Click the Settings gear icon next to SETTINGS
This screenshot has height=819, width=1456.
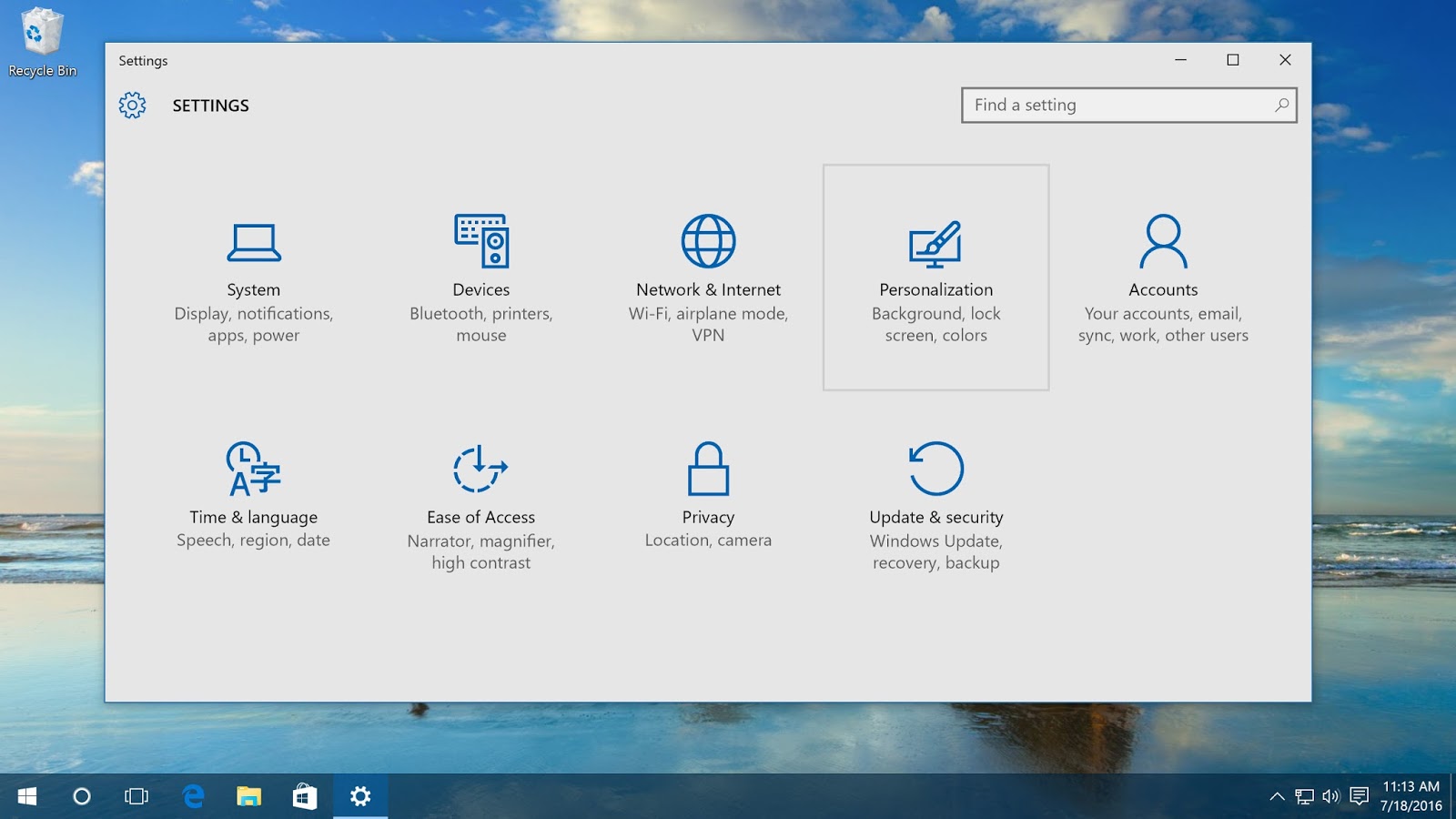(133, 105)
